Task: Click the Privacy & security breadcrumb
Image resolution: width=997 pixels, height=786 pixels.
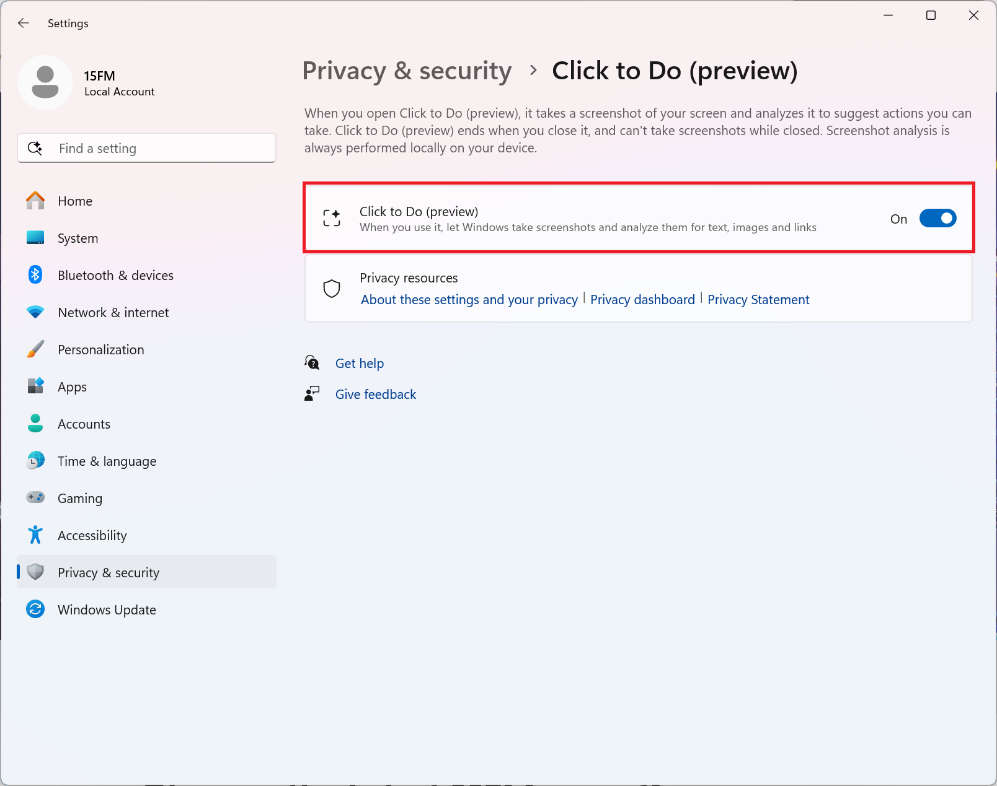Action: pos(407,71)
